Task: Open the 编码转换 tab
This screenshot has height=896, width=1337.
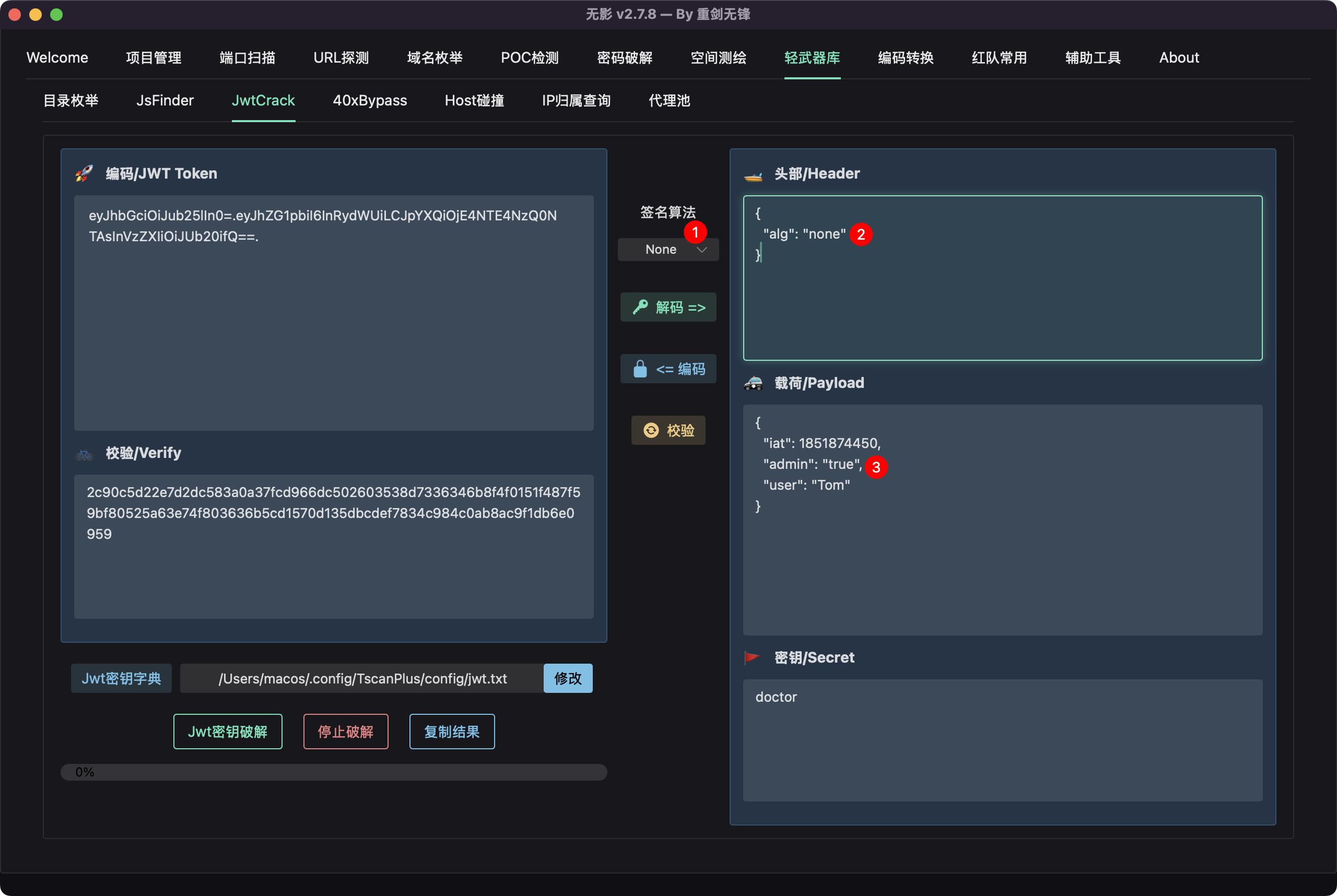Action: tap(906, 58)
